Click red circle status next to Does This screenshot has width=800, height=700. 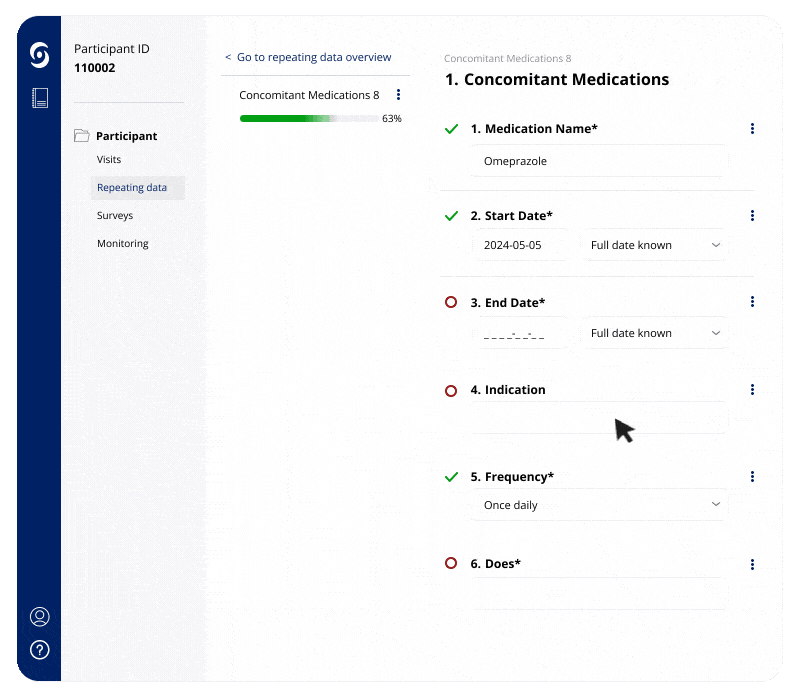[451, 563]
